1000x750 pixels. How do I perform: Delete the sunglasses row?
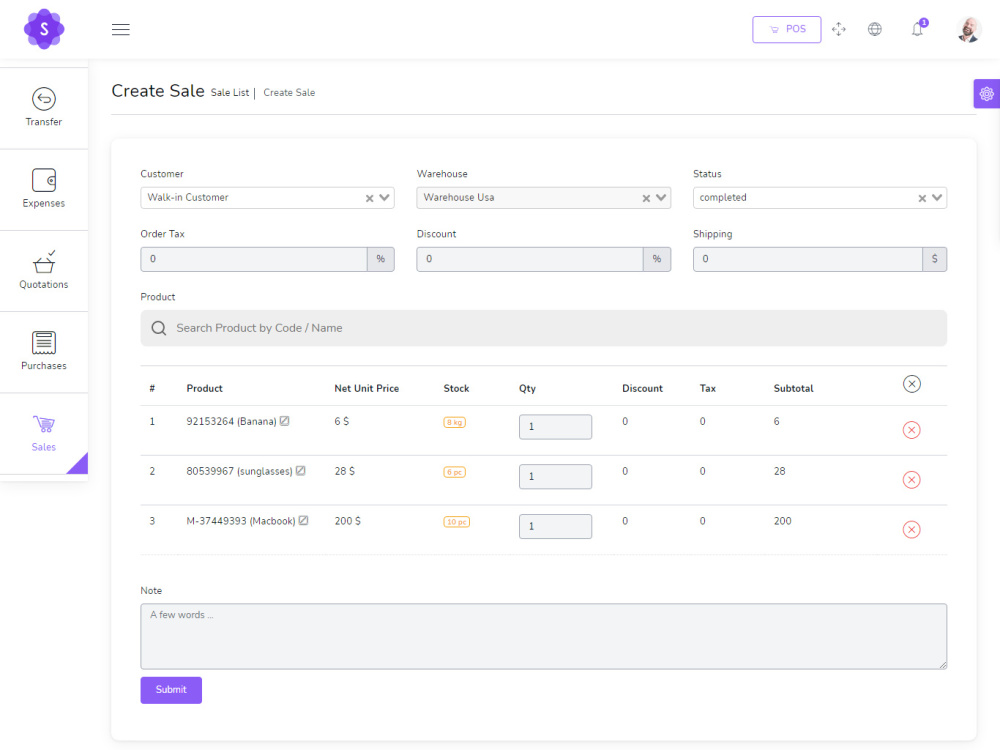coord(912,480)
